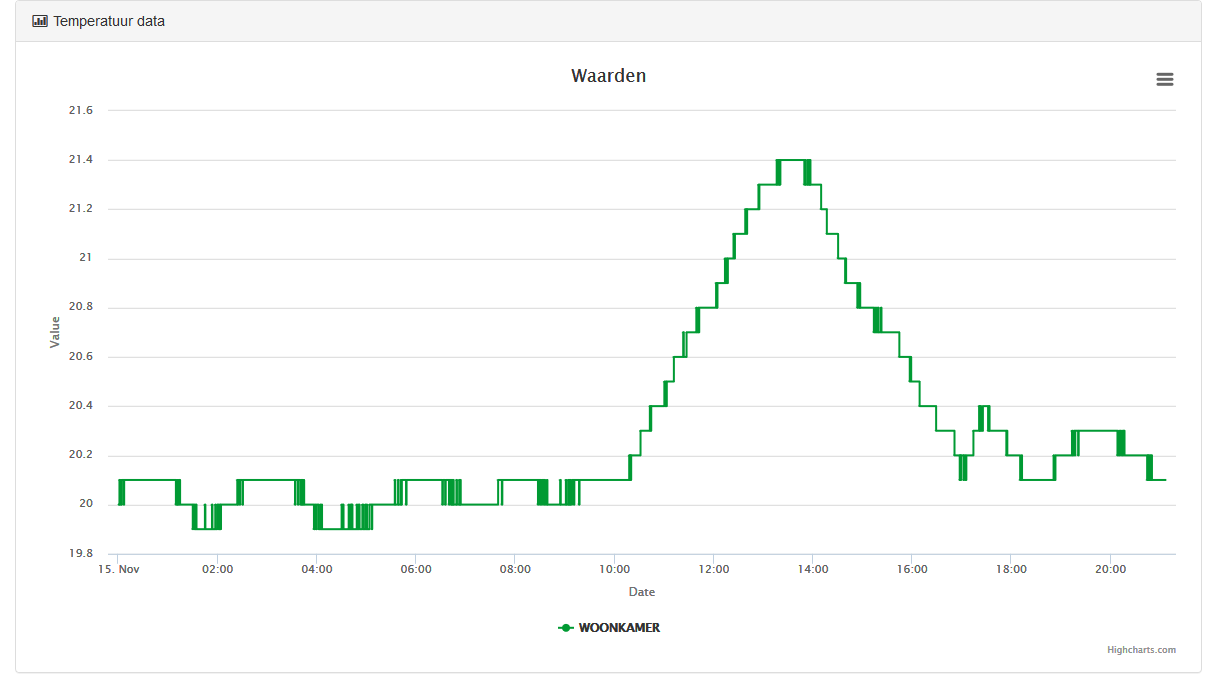Click the 21.4 peak plateau on the line
This screenshot has width=1216, height=693.
pyautogui.click(x=791, y=160)
